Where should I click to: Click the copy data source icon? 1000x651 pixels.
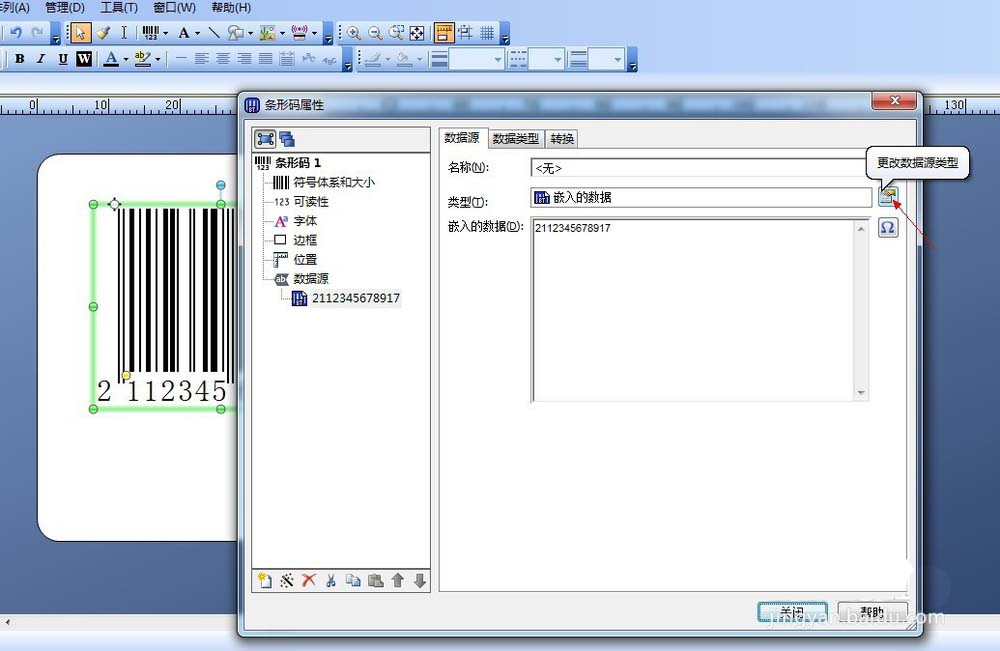(353, 580)
